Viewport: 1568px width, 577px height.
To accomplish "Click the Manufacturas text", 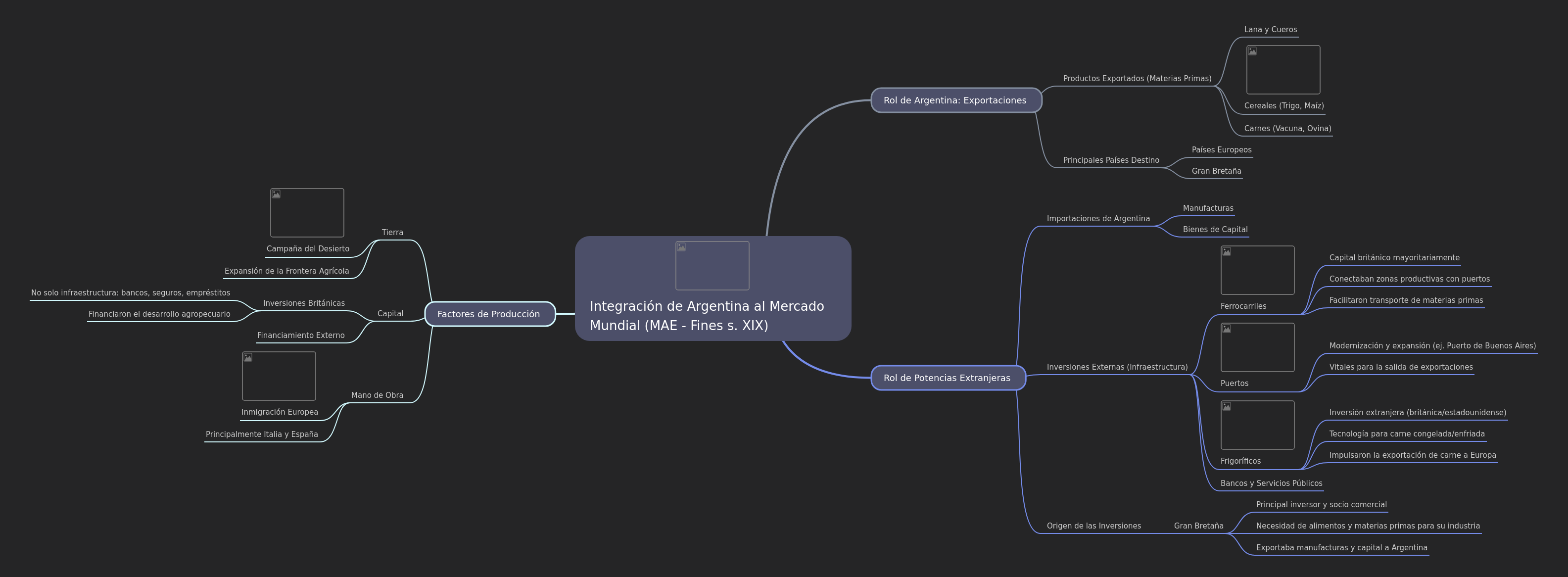I will click(1208, 208).
